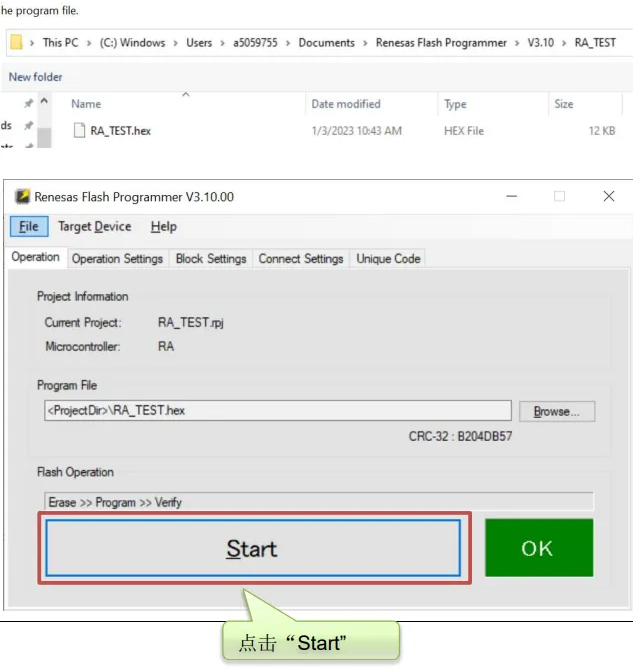Click the OK status indicator
Image resolution: width=633 pixels, height=669 pixels.
click(539, 548)
